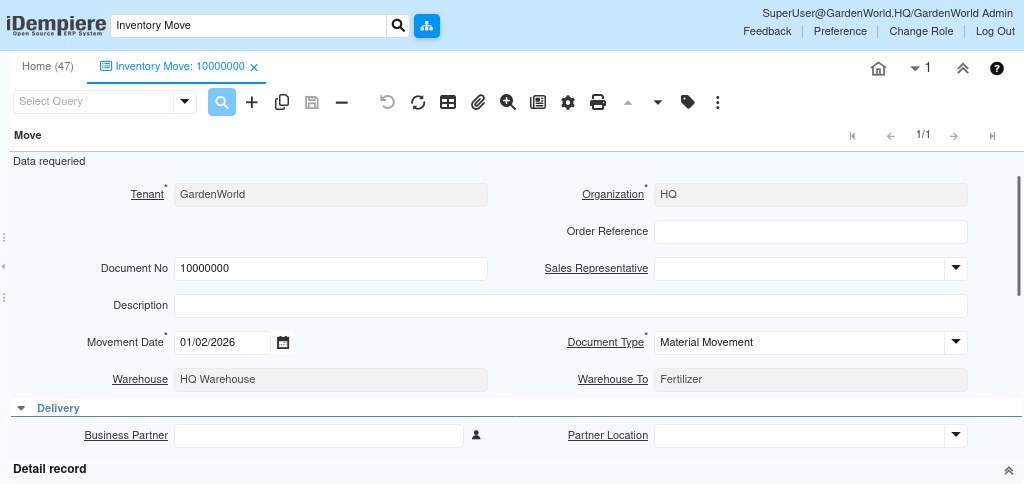
Task: Click the Refresh icon in toolbar
Action: 418,102
